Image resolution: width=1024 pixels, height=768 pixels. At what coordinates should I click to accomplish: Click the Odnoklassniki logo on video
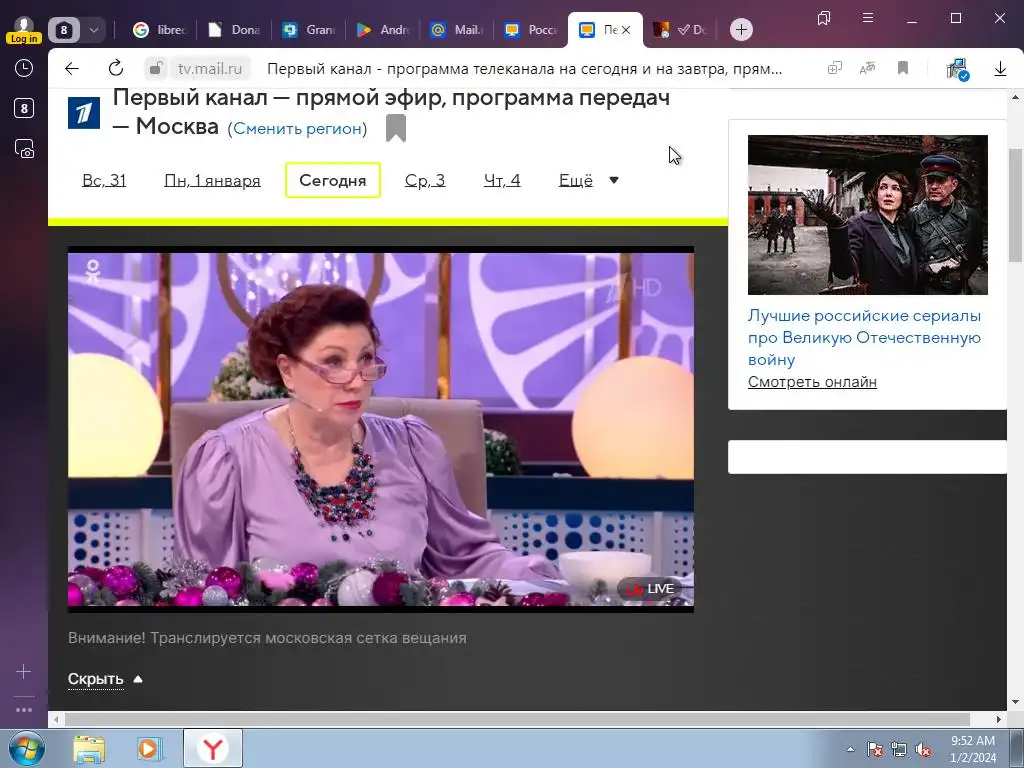(x=93, y=272)
